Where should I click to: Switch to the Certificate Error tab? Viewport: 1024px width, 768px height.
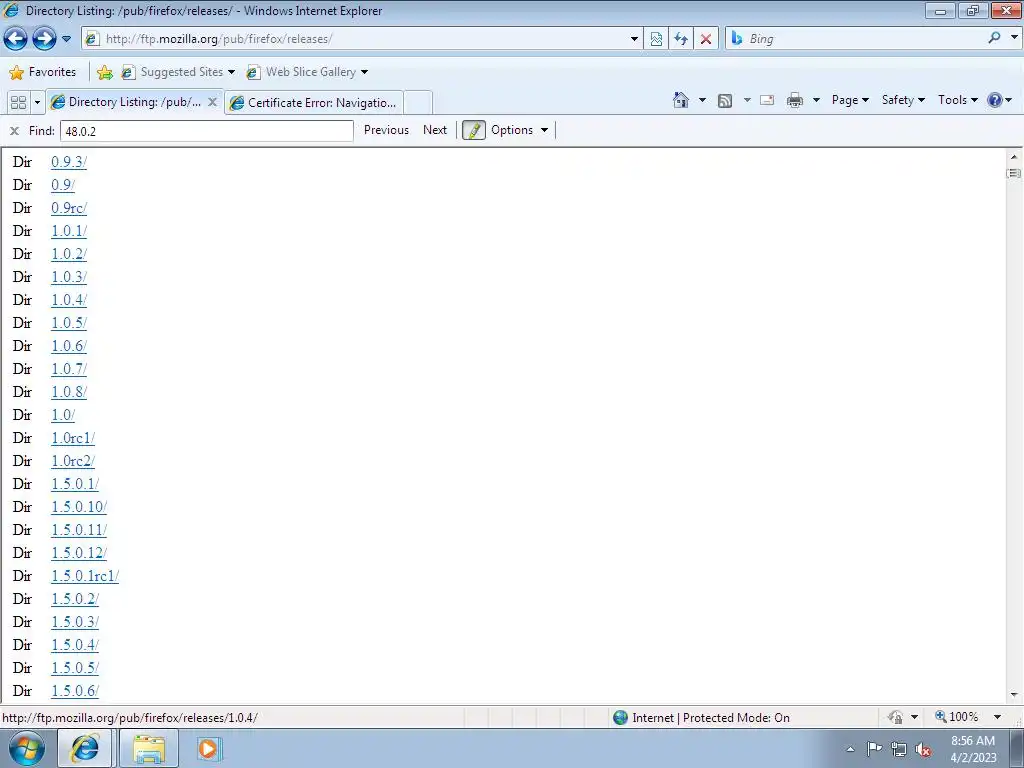314,103
